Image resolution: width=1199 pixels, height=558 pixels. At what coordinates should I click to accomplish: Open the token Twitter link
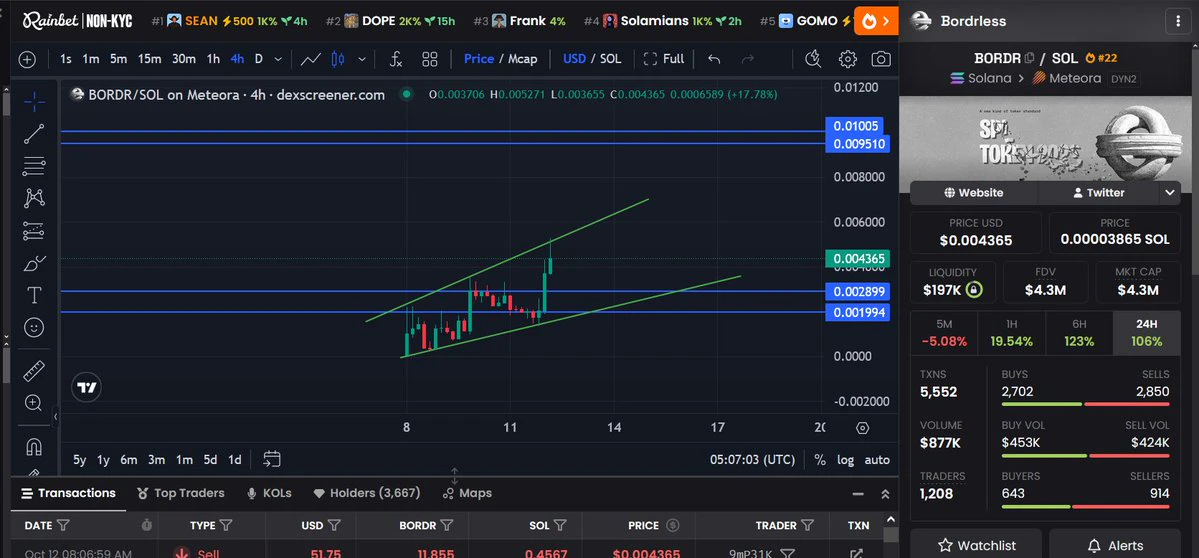pos(1099,193)
